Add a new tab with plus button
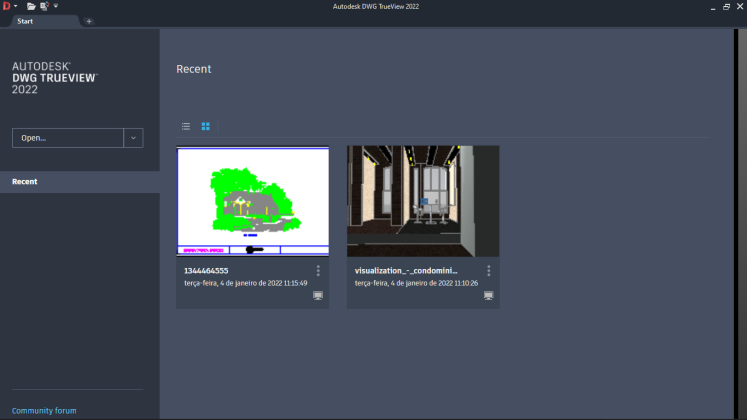The image size is (747, 420). click(x=89, y=21)
